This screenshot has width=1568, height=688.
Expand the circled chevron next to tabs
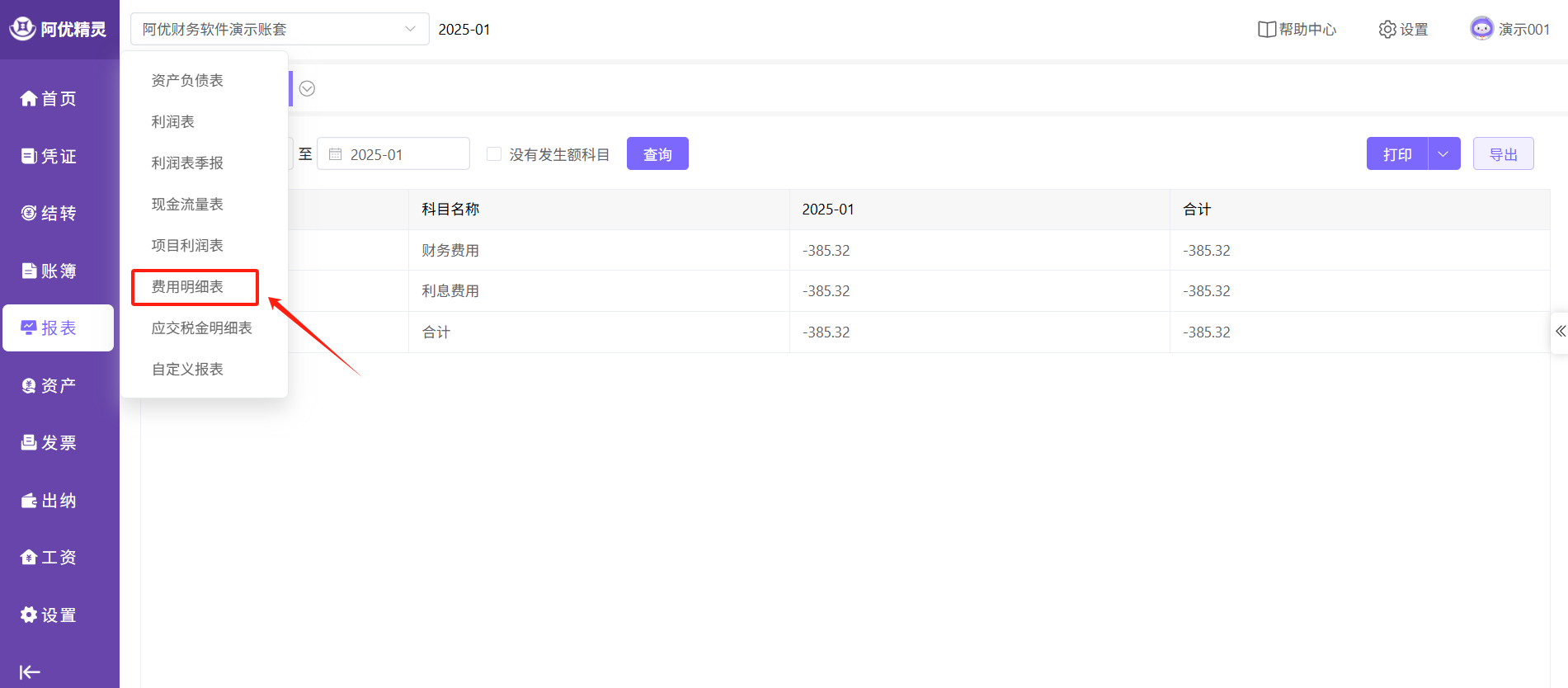[307, 88]
